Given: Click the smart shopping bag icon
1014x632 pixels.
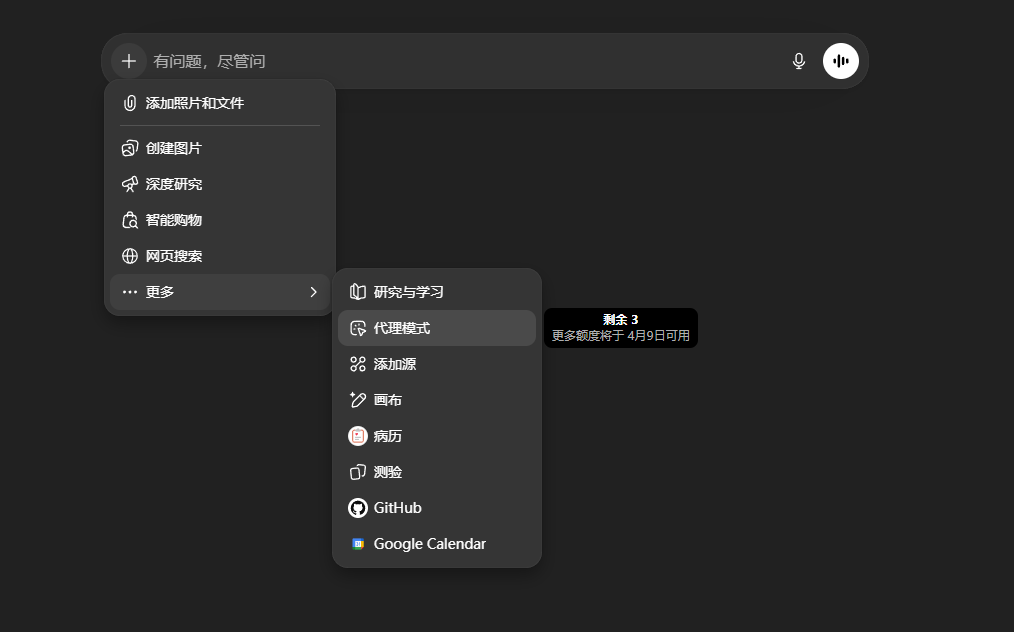Looking at the screenshot, I should [x=130, y=220].
